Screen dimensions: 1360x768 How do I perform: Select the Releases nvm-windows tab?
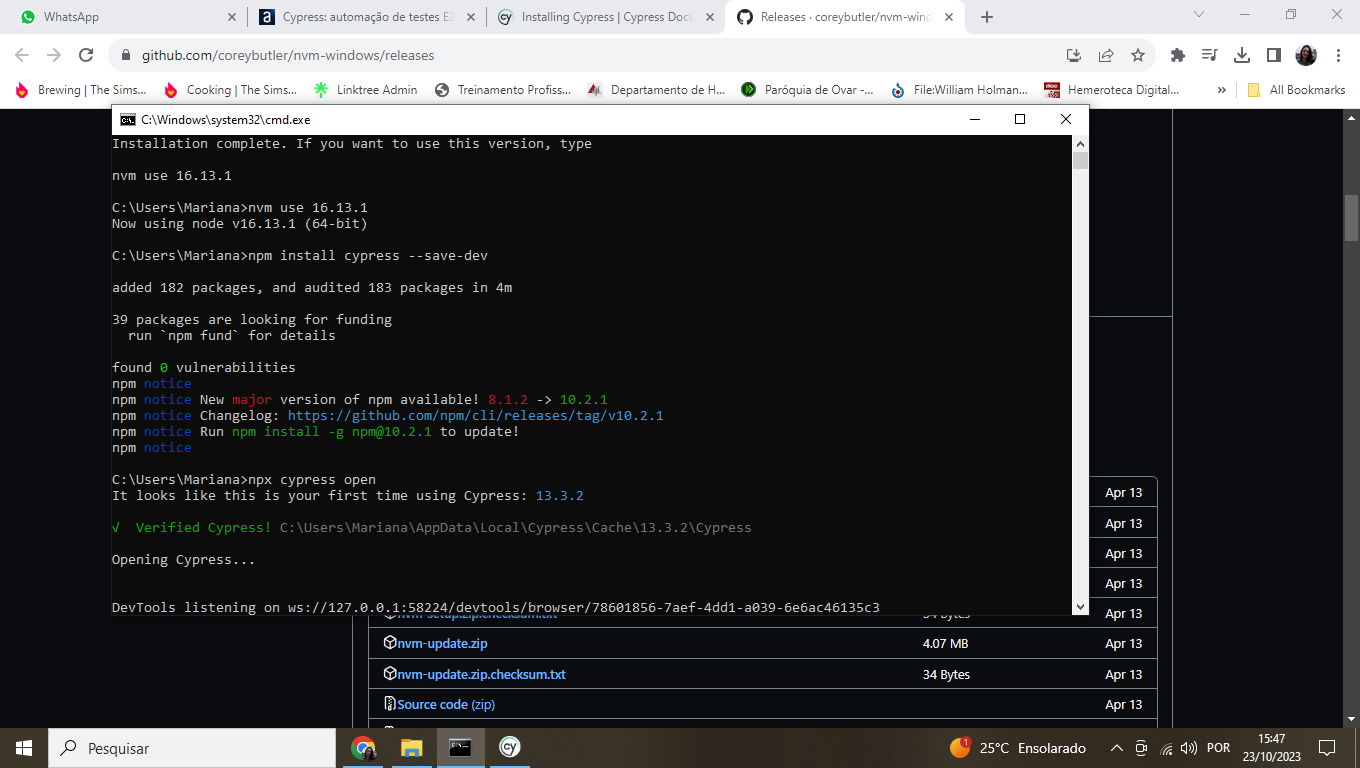pos(846,17)
